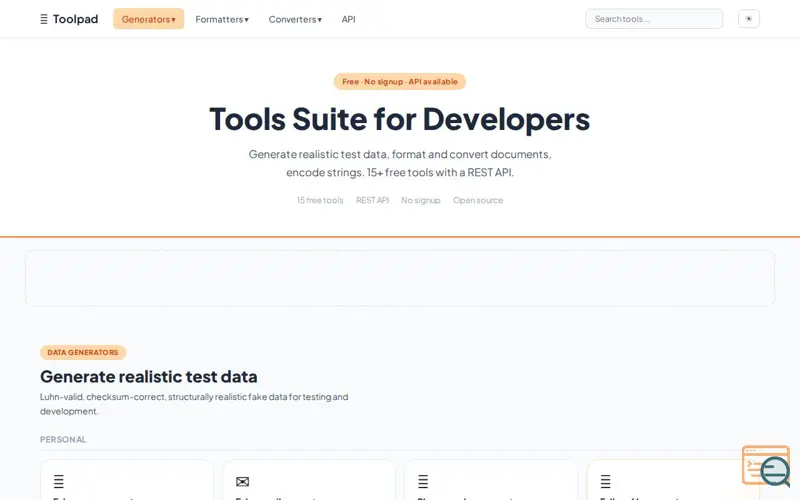
Task: Click the 'REST API' hero text
Action: tap(372, 200)
